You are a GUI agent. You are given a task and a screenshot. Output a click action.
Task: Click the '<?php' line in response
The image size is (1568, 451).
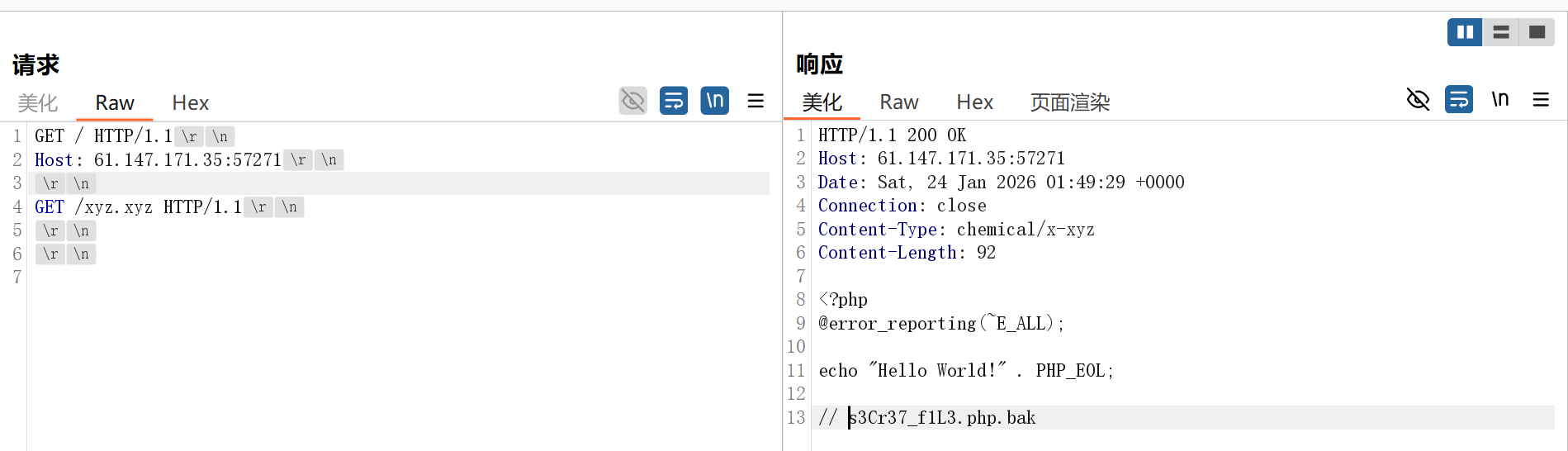(x=843, y=299)
